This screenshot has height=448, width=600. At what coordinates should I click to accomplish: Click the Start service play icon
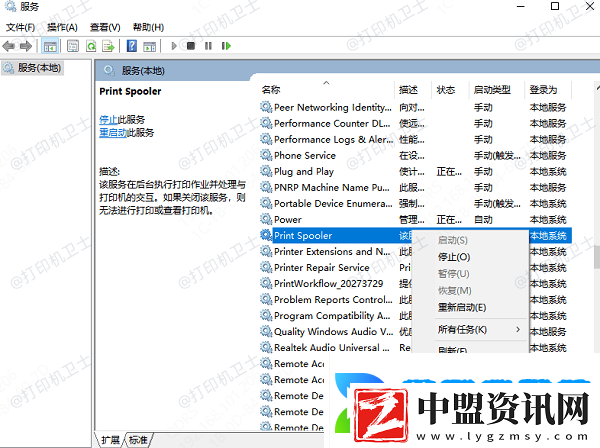coord(174,46)
